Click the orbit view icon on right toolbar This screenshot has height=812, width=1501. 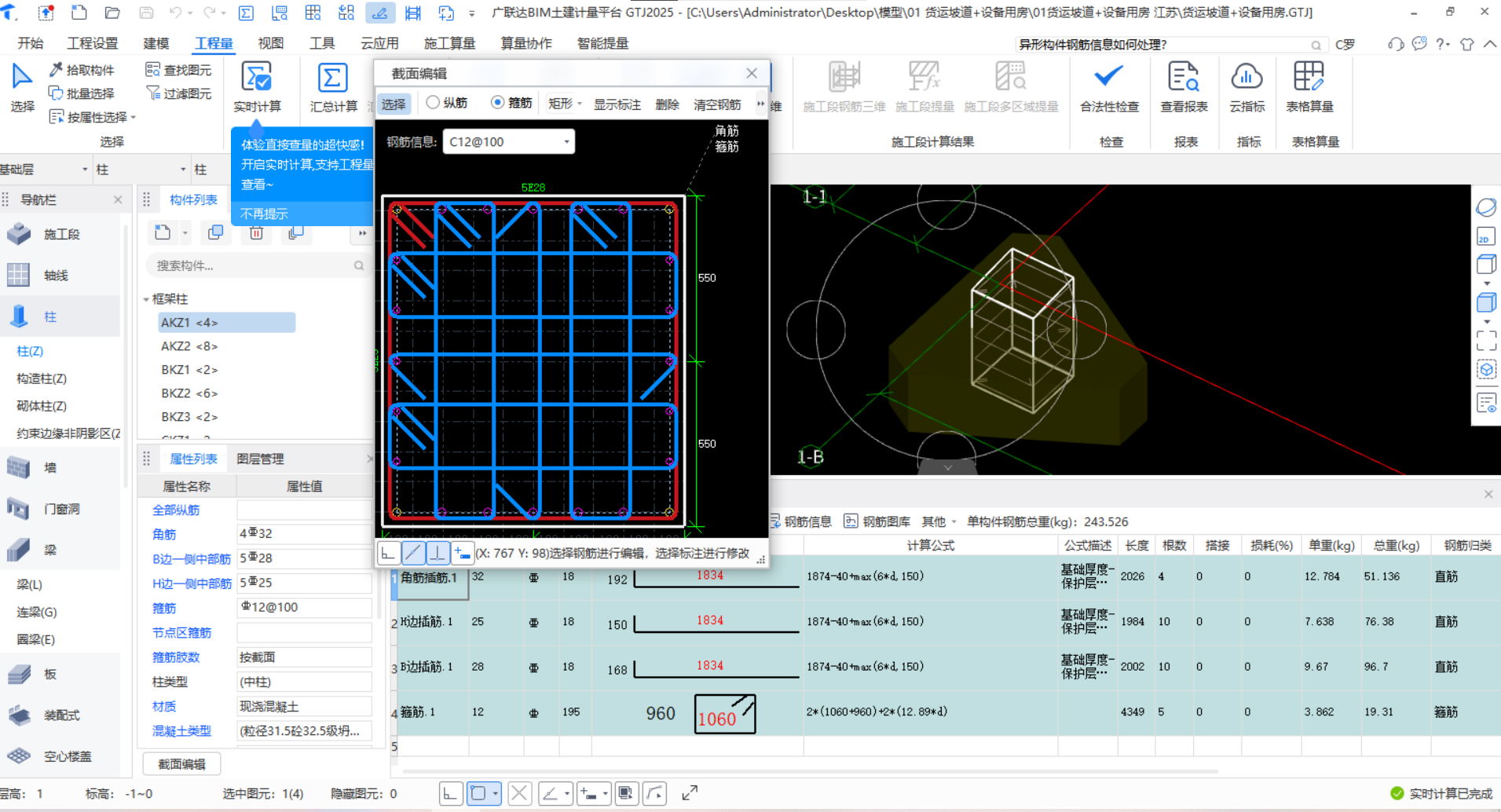[1485, 207]
